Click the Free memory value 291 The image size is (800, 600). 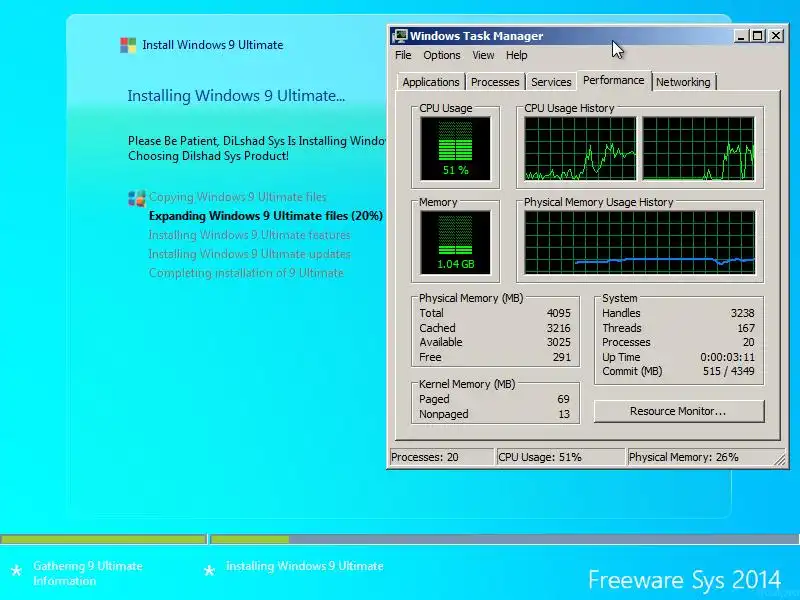click(562, 357)
